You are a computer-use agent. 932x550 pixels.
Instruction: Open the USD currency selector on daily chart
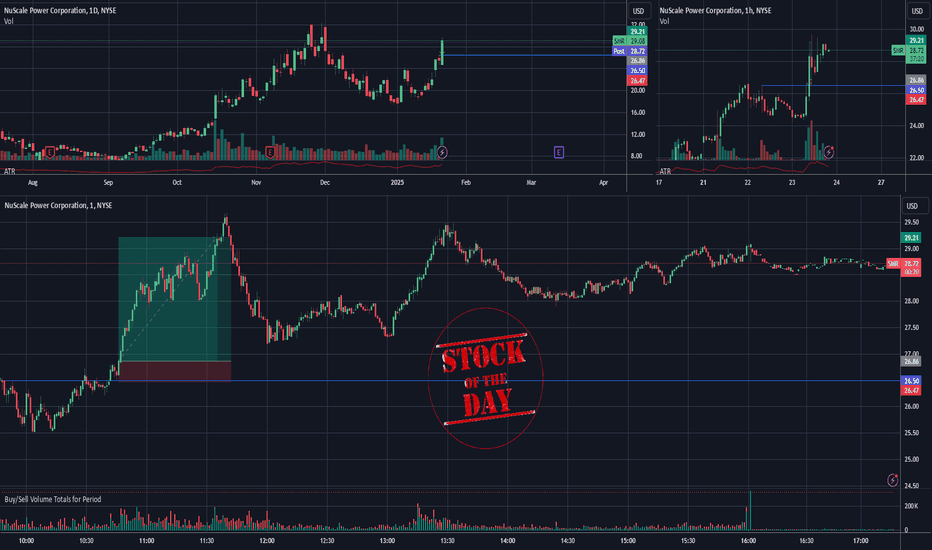638,11
